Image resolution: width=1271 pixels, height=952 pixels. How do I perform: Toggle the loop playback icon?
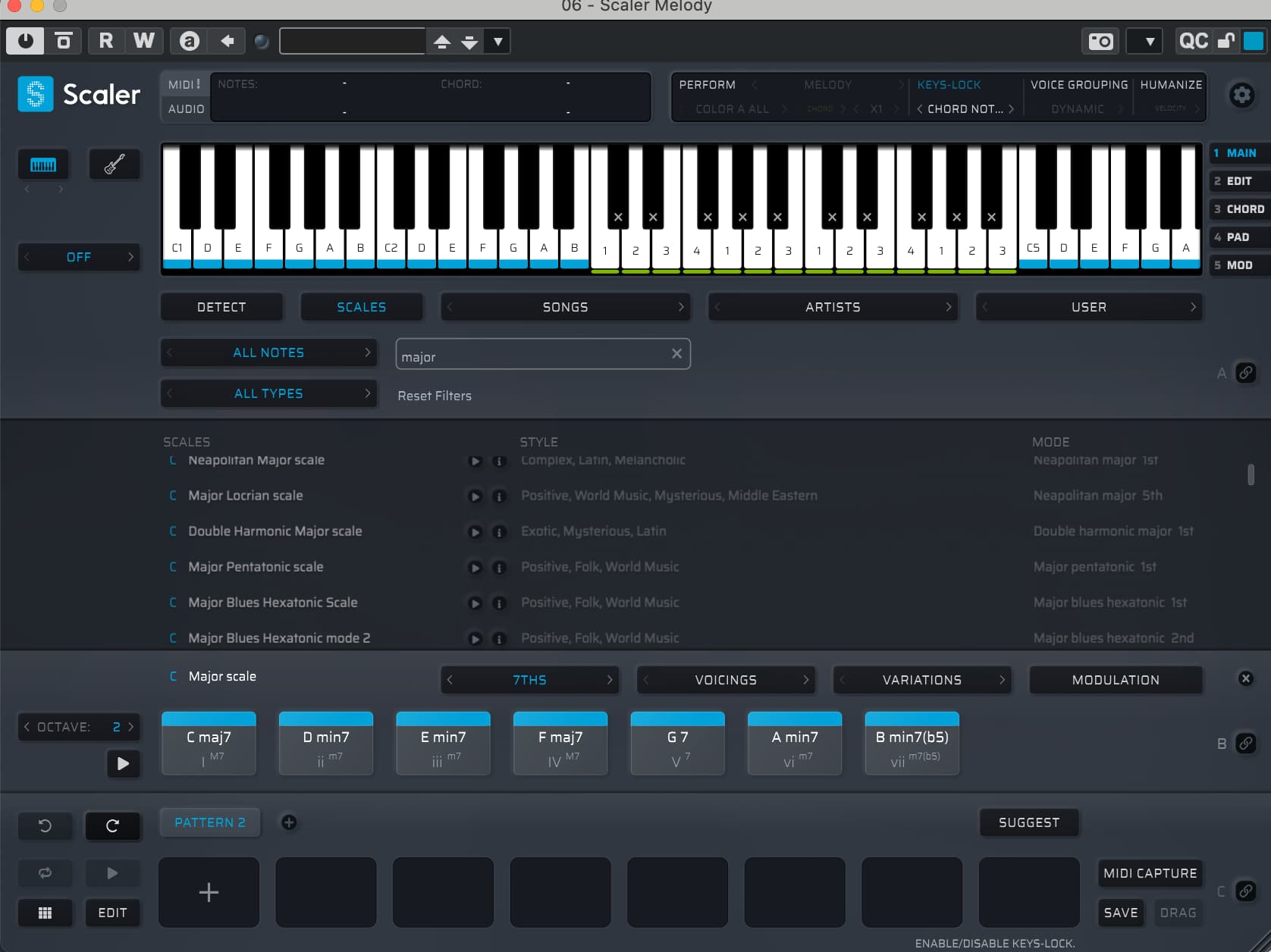(45, 873)
